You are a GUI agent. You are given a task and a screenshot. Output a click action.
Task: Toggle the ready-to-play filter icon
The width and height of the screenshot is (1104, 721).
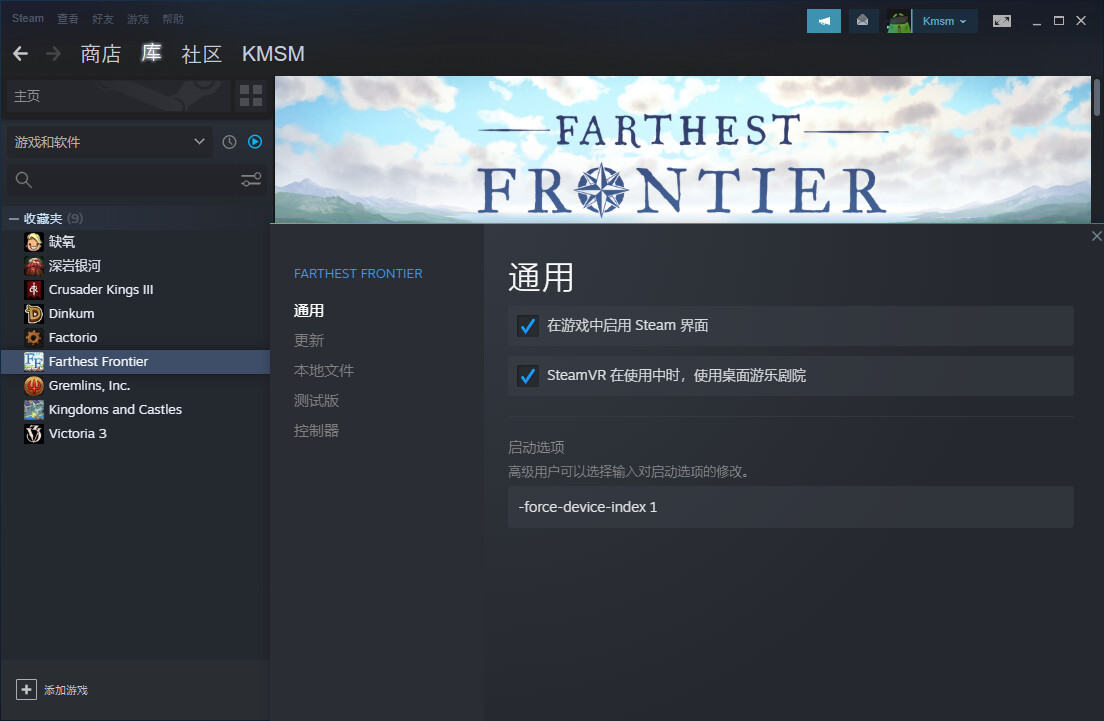pyautogui.click(x=255, y=142)
